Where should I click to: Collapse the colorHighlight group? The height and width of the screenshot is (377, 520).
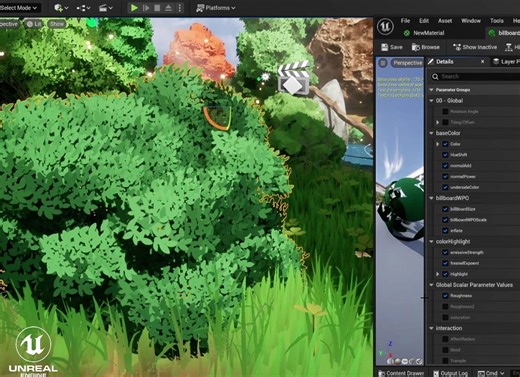point(431,241)
